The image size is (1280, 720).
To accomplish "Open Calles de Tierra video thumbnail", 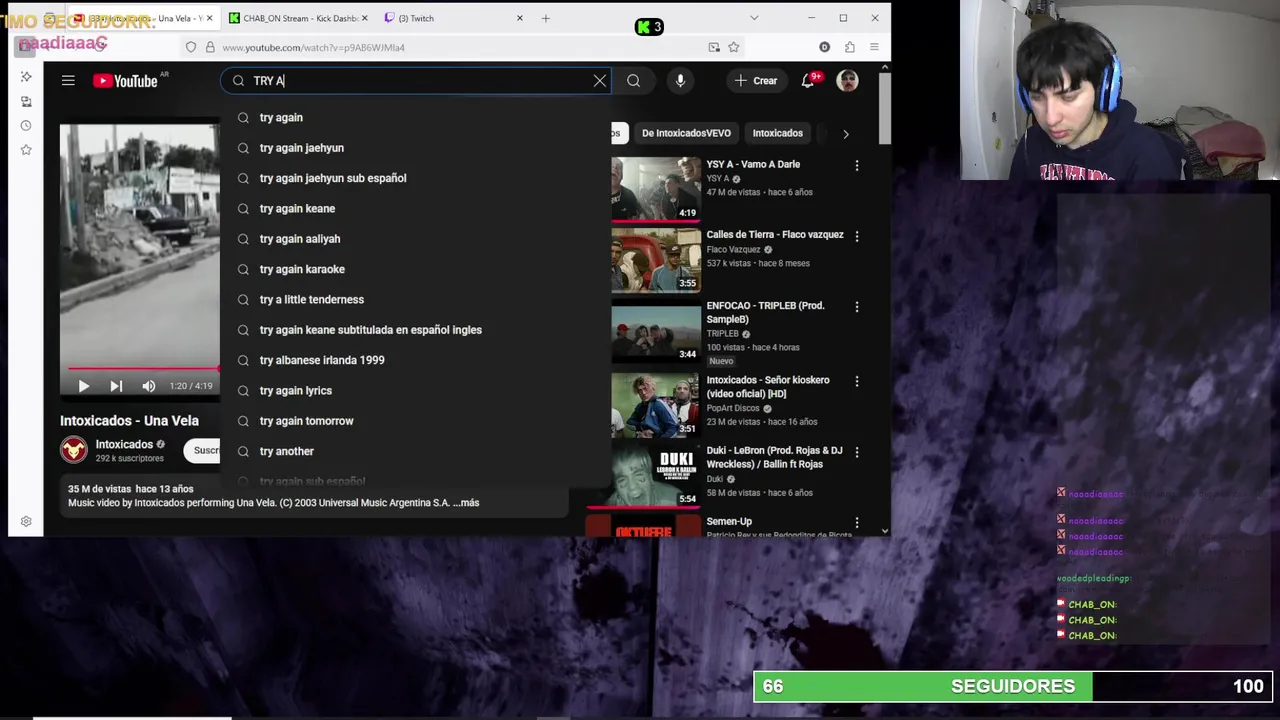I will pyautogui.click(x=656, y=260).
